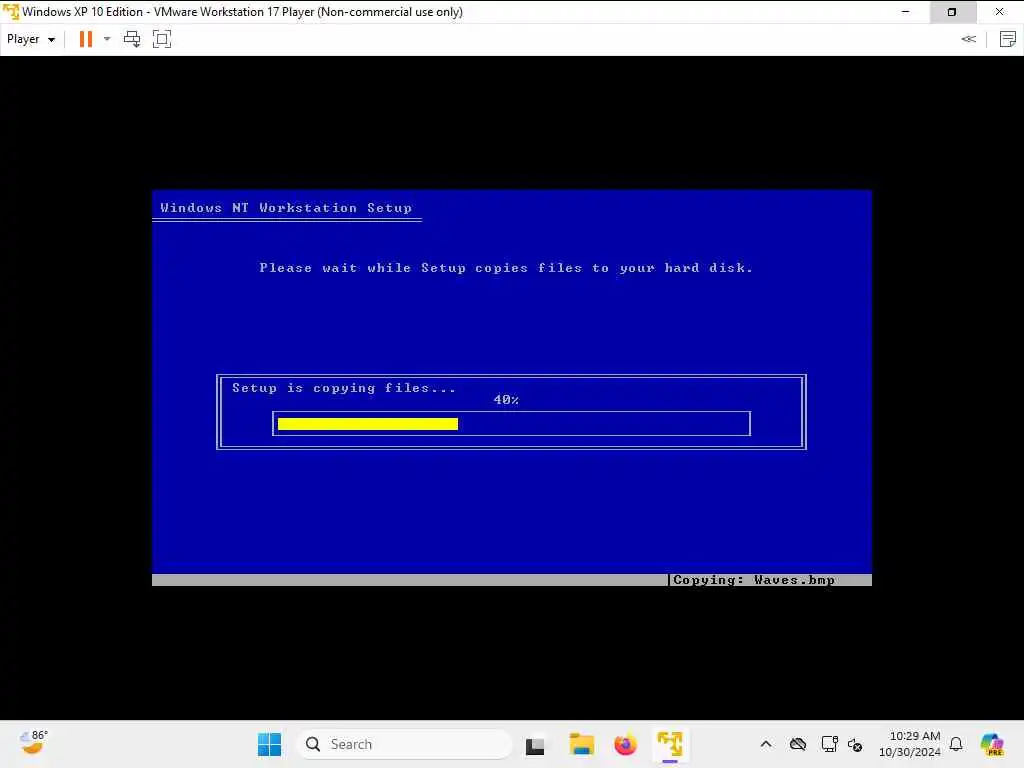Click the 40% progress label
The width and height of the screenshot is (1024, 768).
tap(506, 400)
